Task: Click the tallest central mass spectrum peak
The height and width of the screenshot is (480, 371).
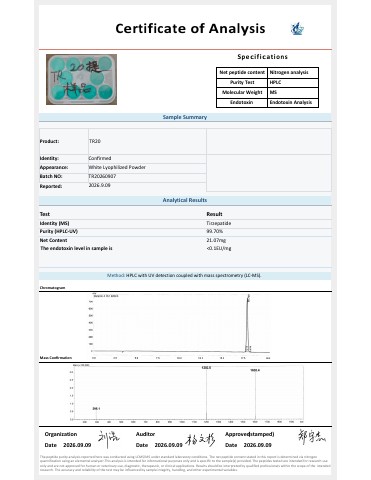Action: coord(206,393)
